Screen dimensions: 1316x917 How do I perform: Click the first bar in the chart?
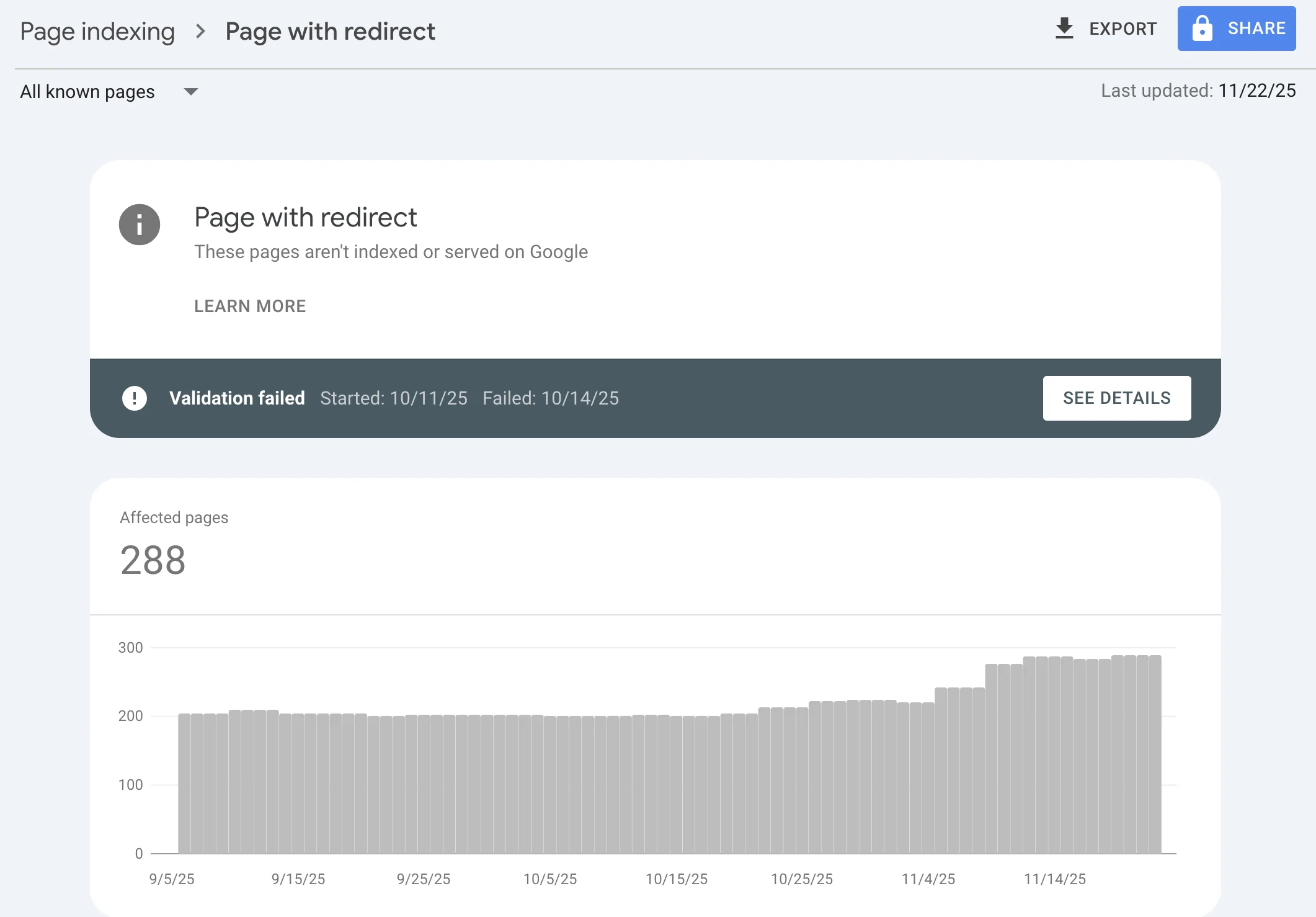184,783
